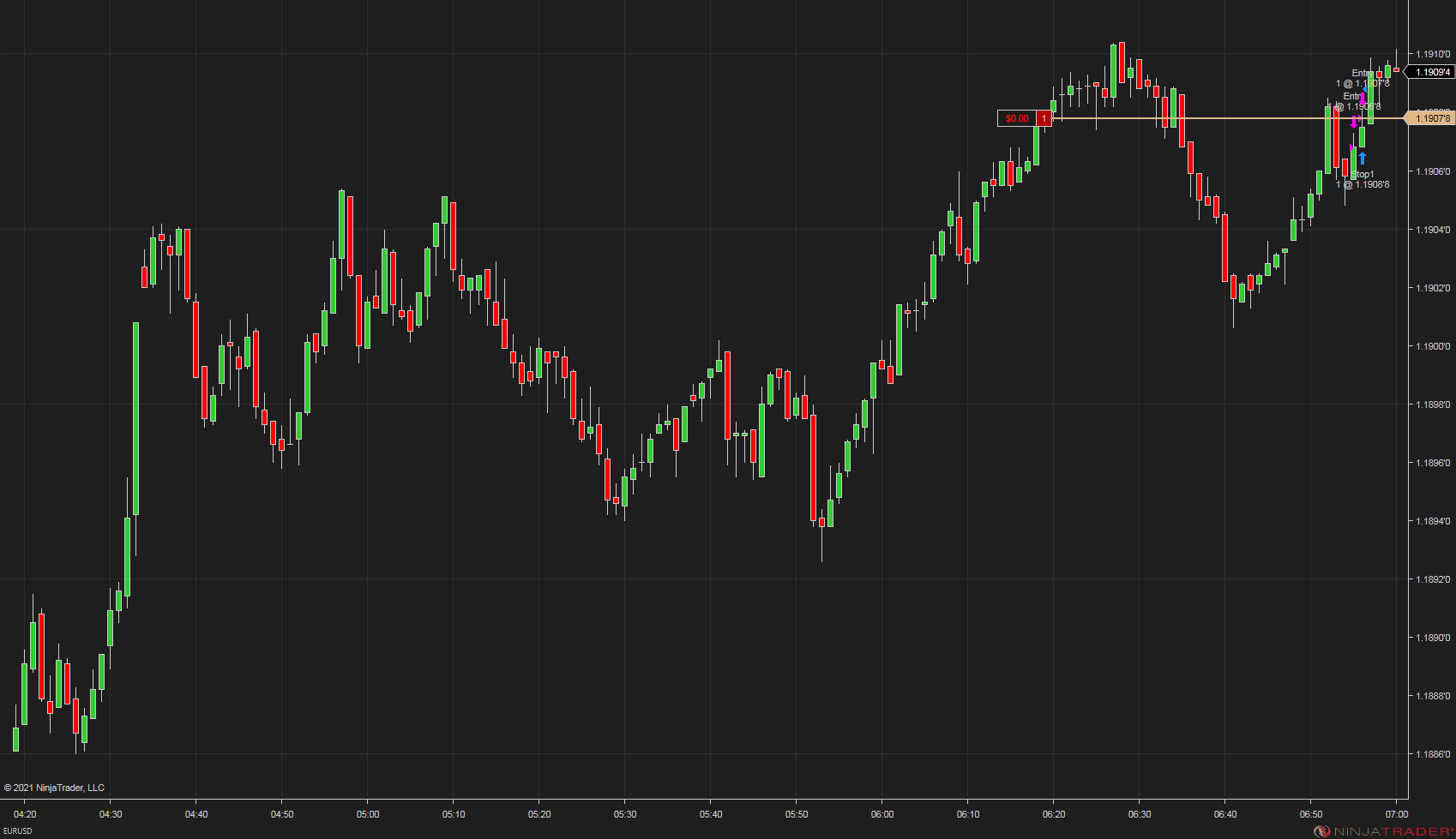
Task: Click the pink sell execution arrow near the Entry labels
Action: 1363,98
